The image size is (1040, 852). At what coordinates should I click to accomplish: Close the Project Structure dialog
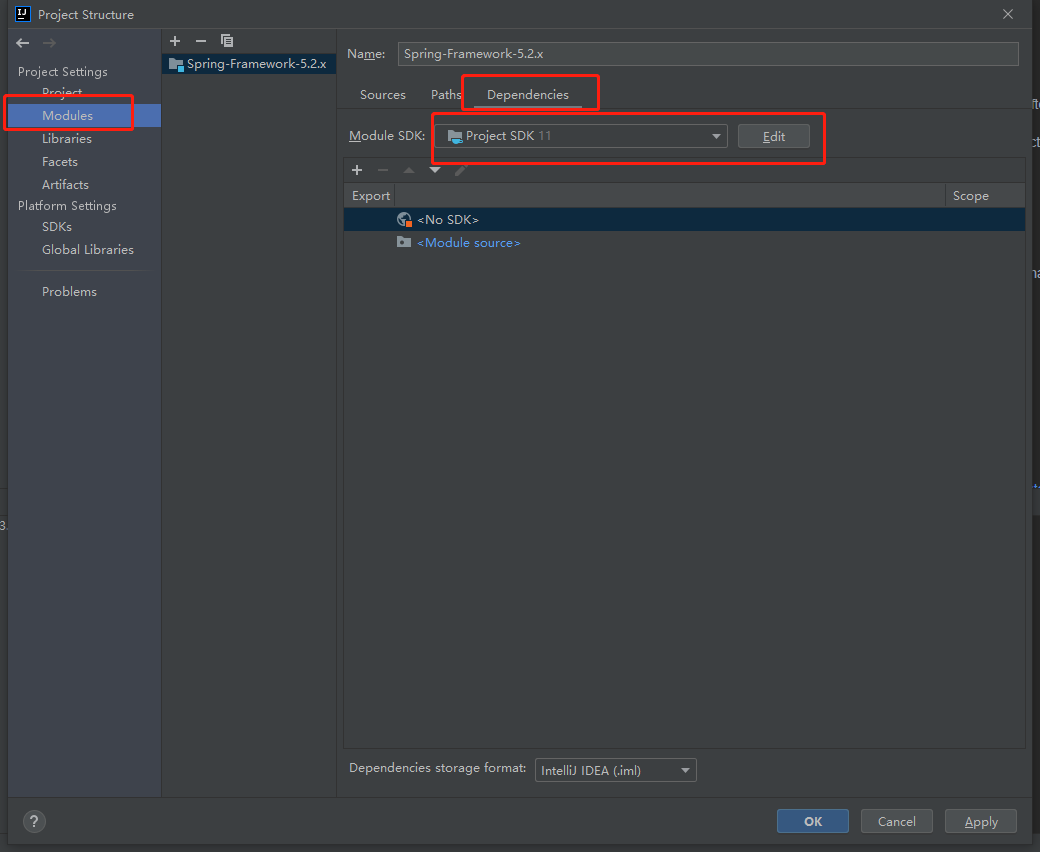(1008, 14)
